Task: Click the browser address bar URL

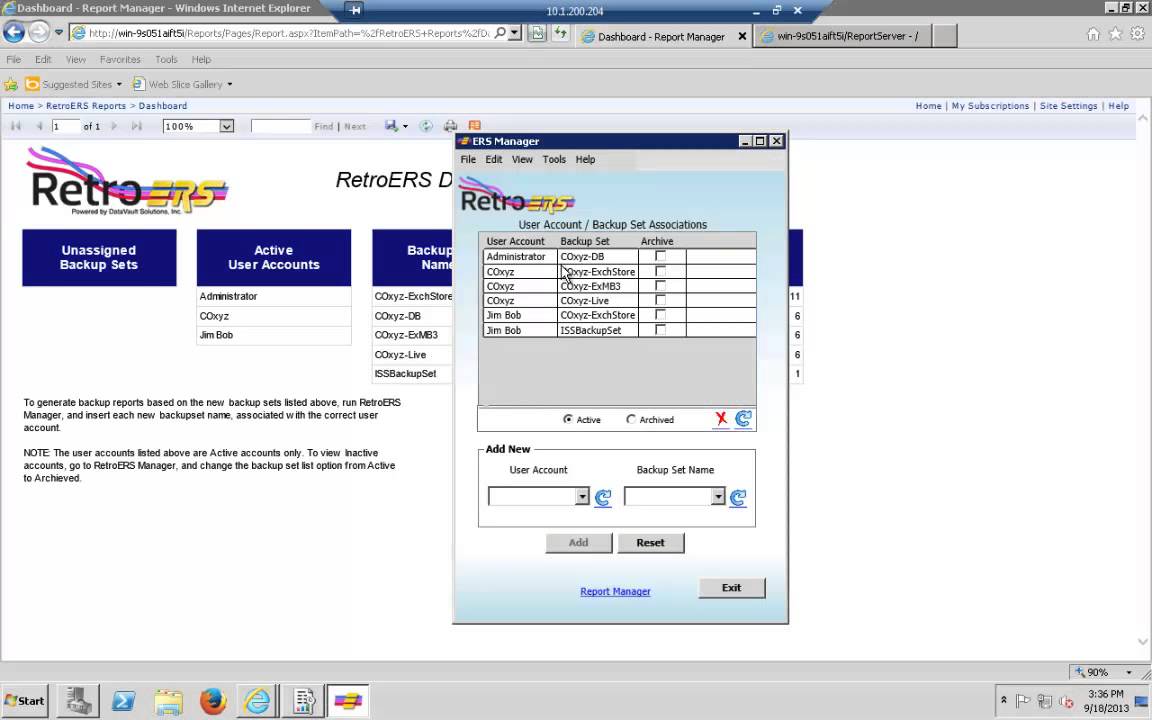Action: [289, 33]
